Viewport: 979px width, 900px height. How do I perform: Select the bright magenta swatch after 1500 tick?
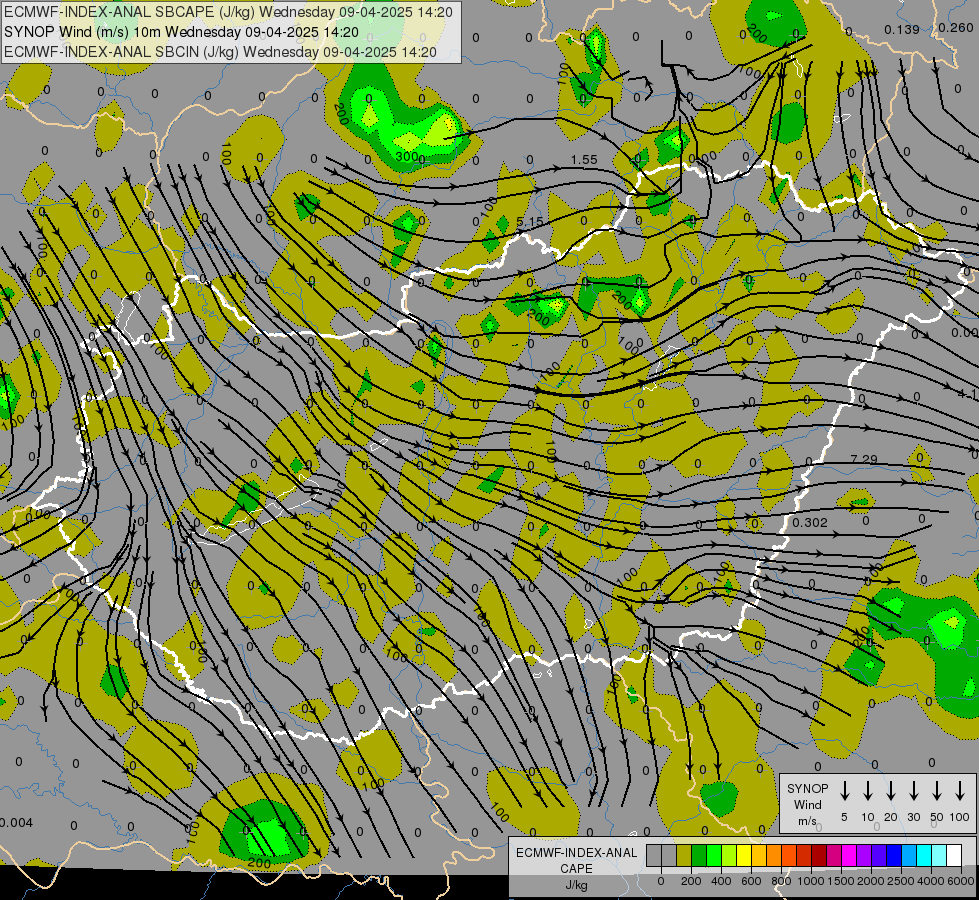(850, 855)
